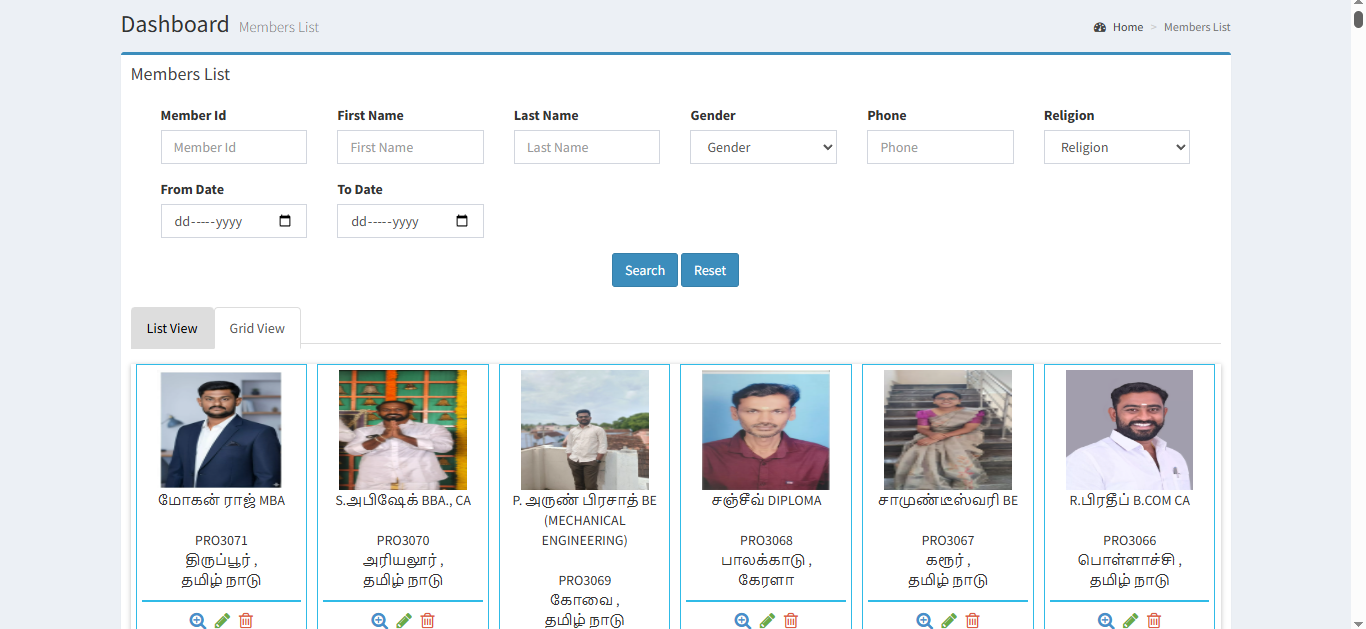
Task: Click dashboard icon beside Home breadcrumb
Action: click(1100, 28)
